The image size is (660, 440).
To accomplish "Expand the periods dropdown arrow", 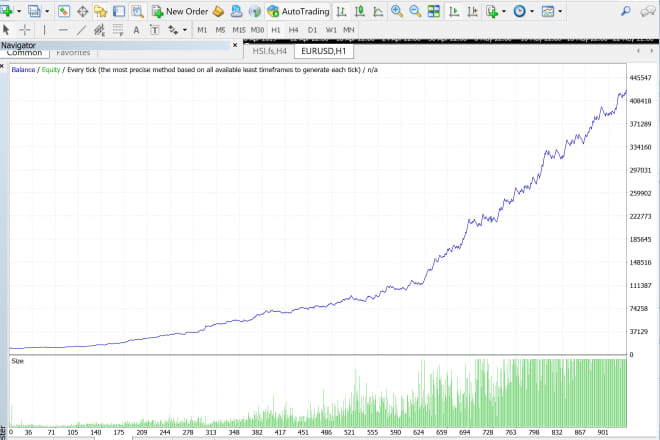I will [532, 11].
